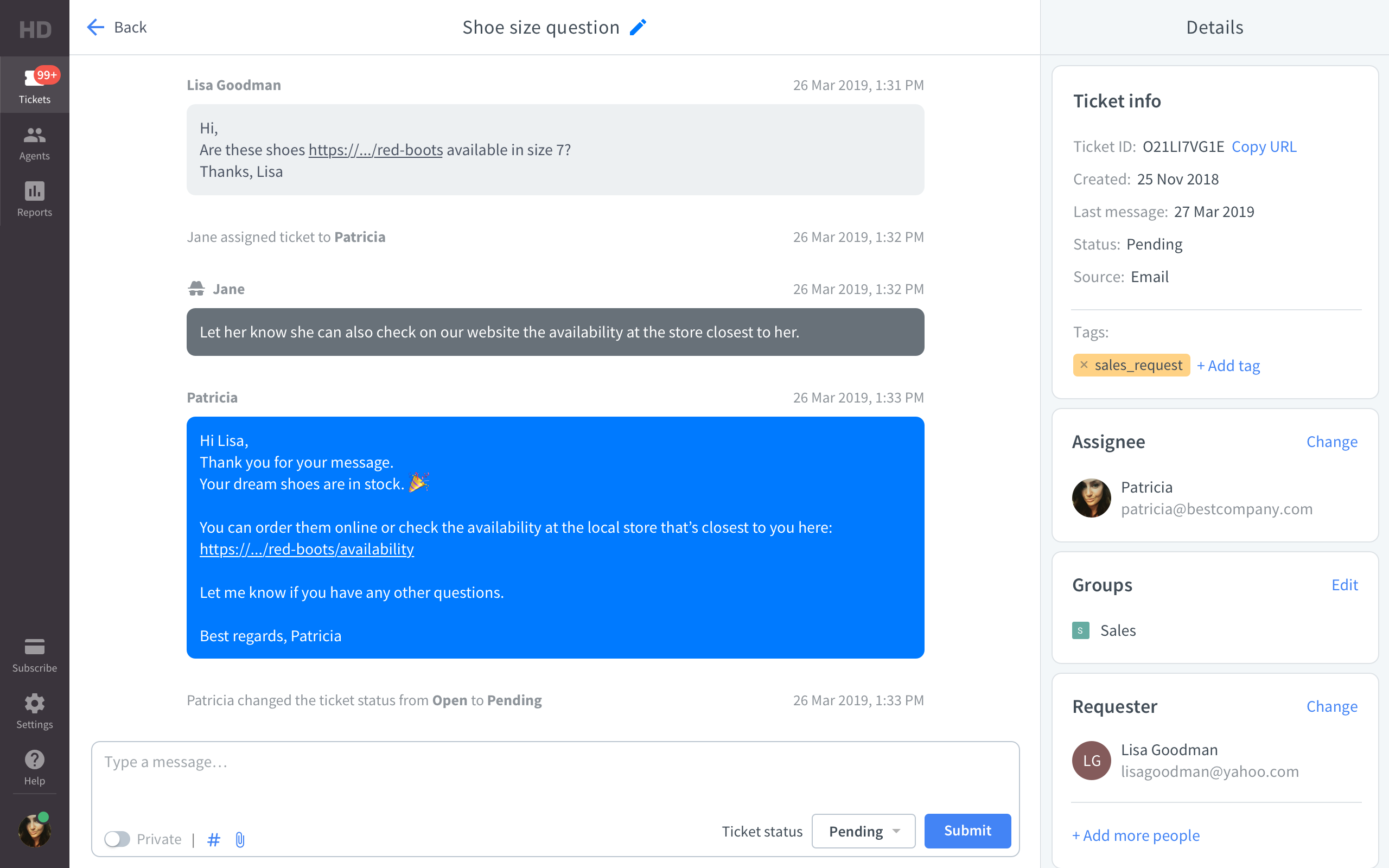Open the red-boots availability link
1389x868 pixels.
[x=307, y=549]
